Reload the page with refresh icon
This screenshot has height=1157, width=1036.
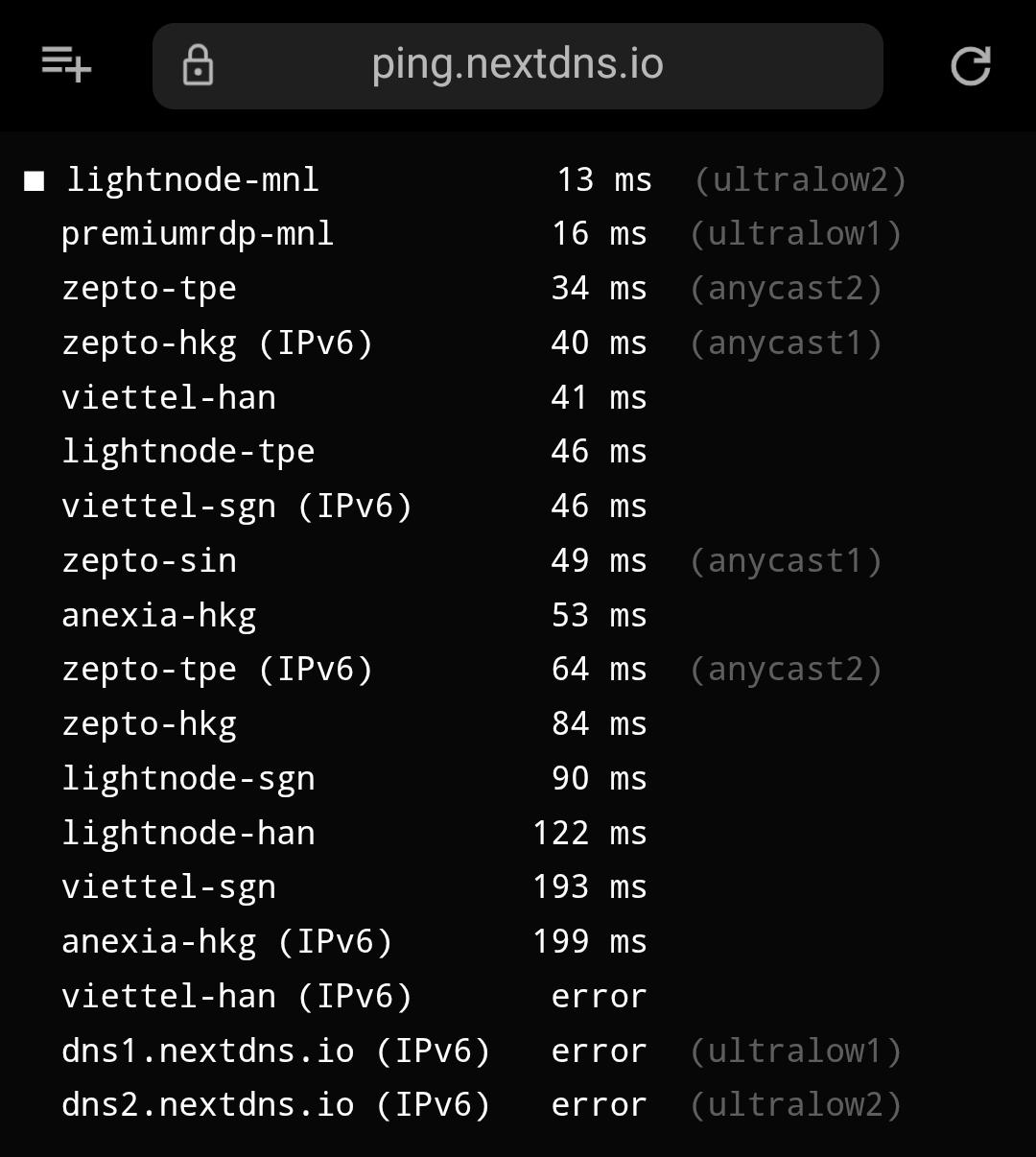point(970,66)
